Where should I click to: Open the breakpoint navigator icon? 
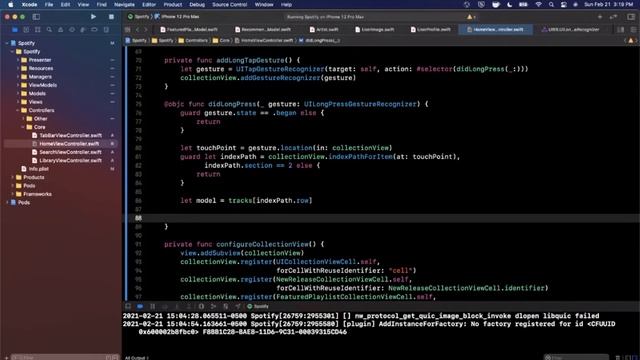[94, 30]
